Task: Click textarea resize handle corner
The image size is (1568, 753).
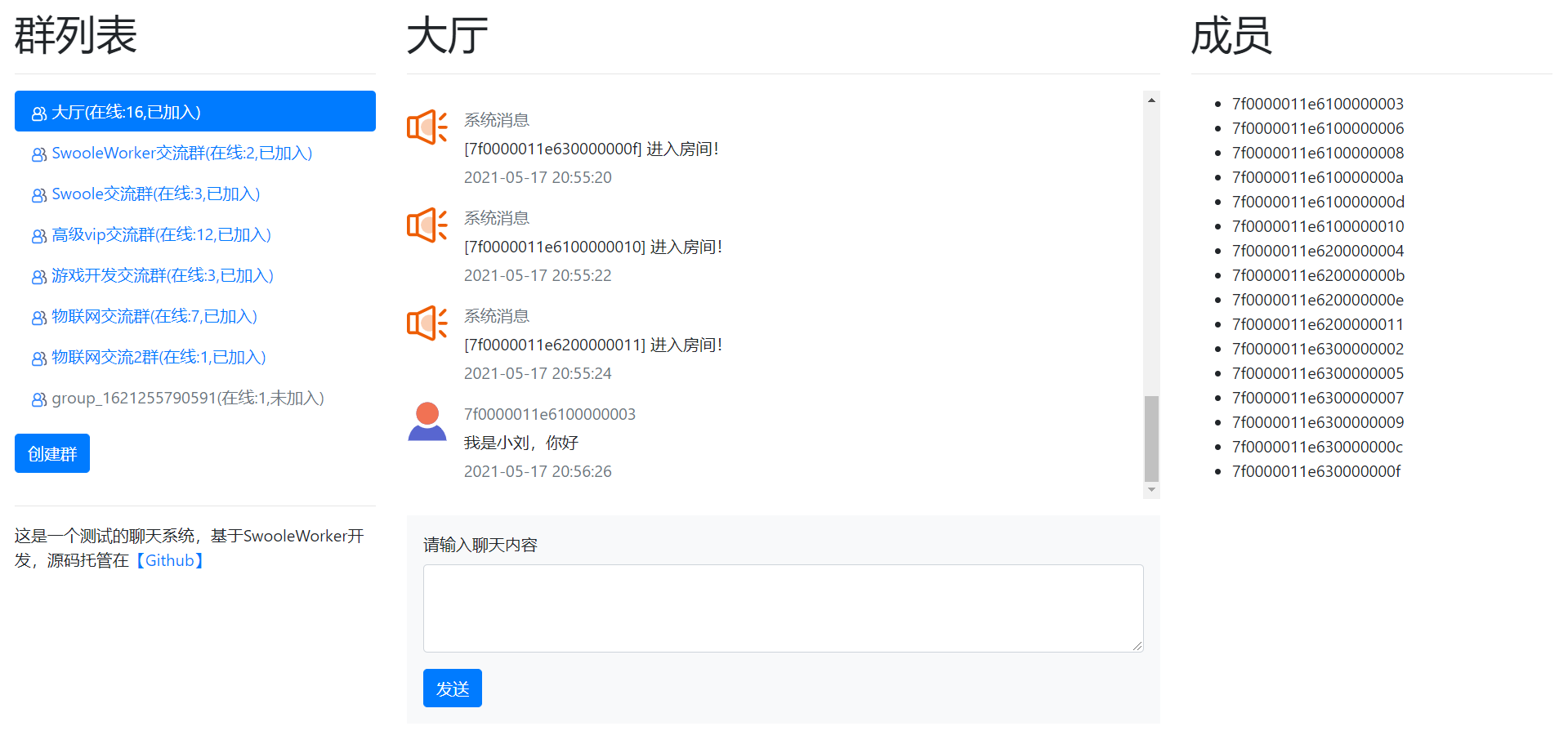Action: [x=1137, y=645]
